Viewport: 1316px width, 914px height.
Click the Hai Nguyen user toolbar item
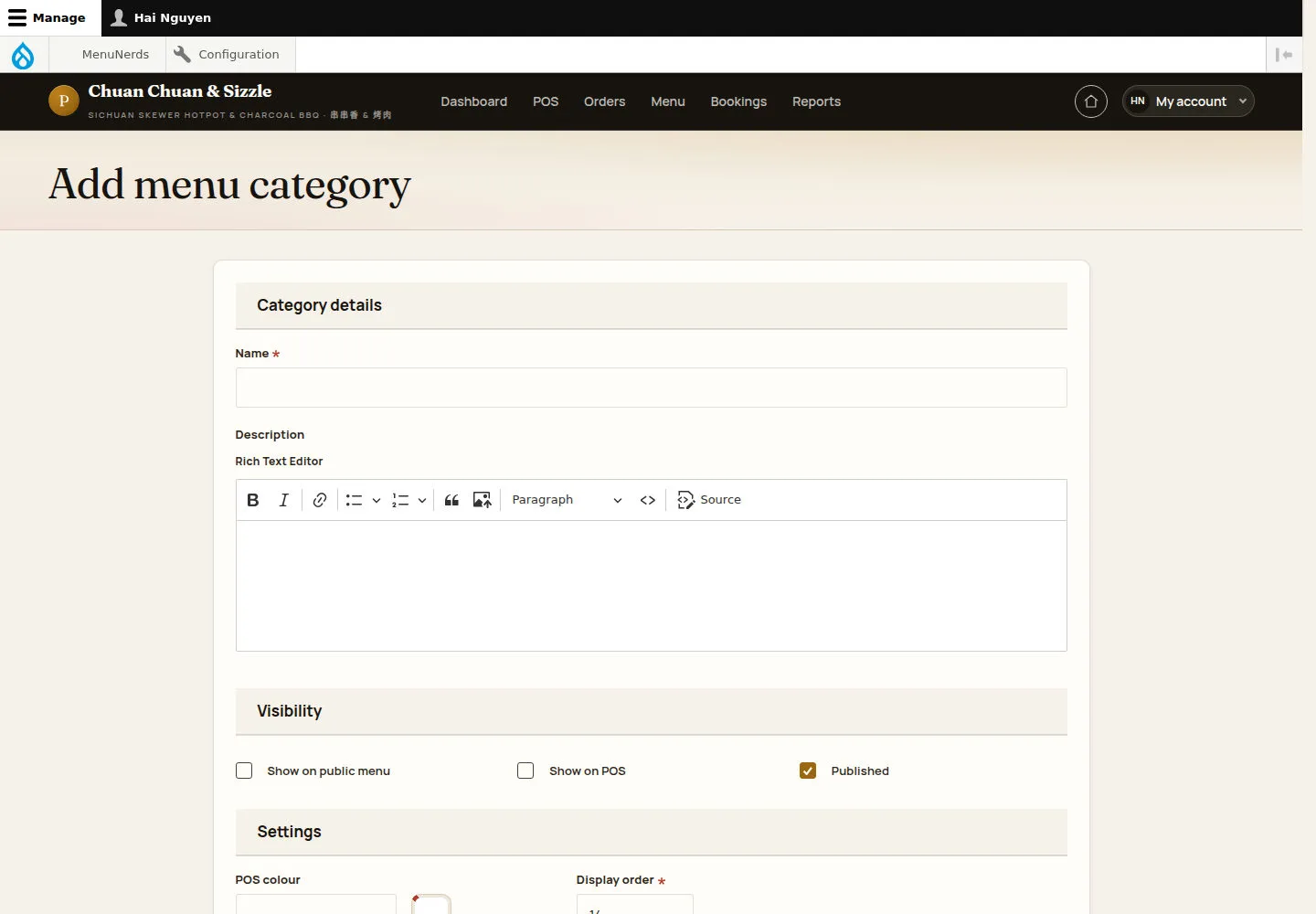161,17
